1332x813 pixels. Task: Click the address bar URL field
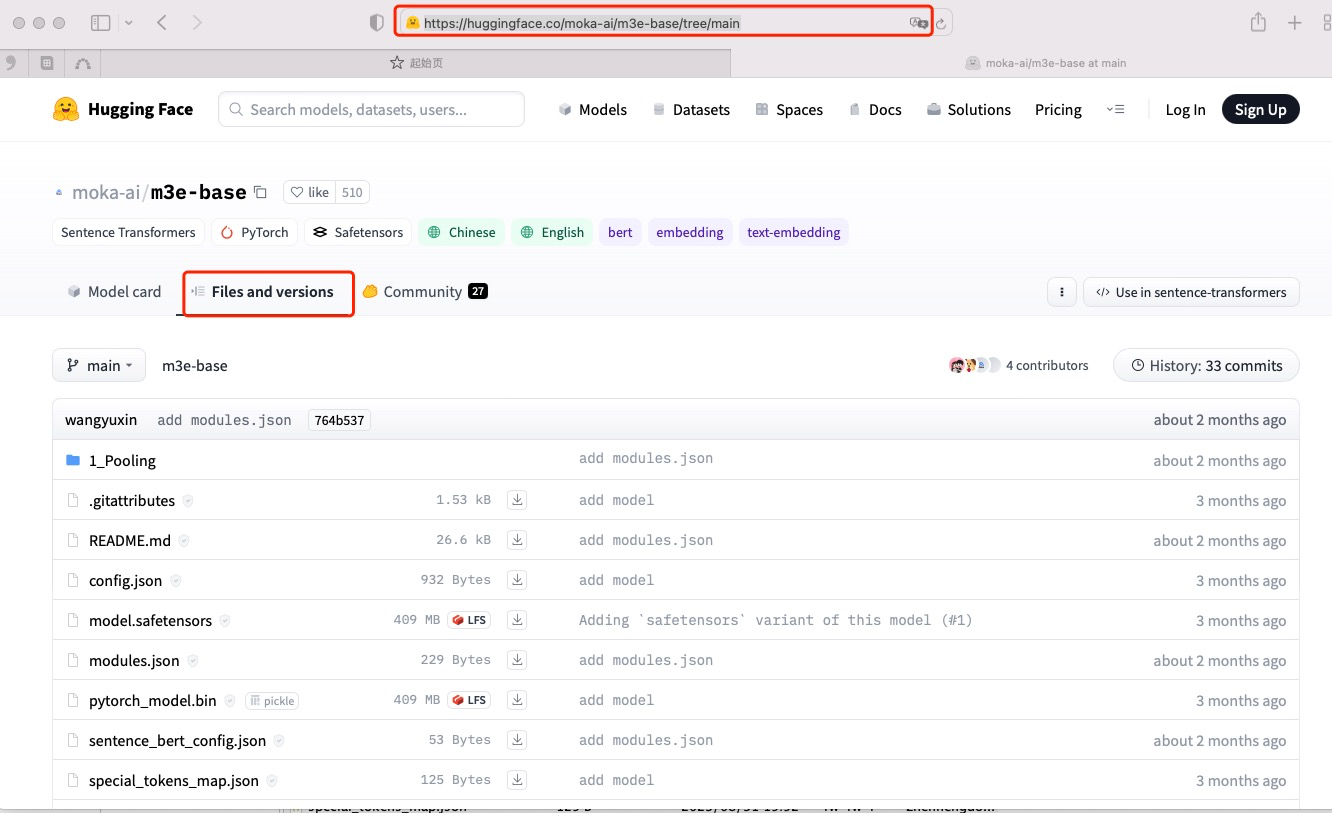point(664,22)
